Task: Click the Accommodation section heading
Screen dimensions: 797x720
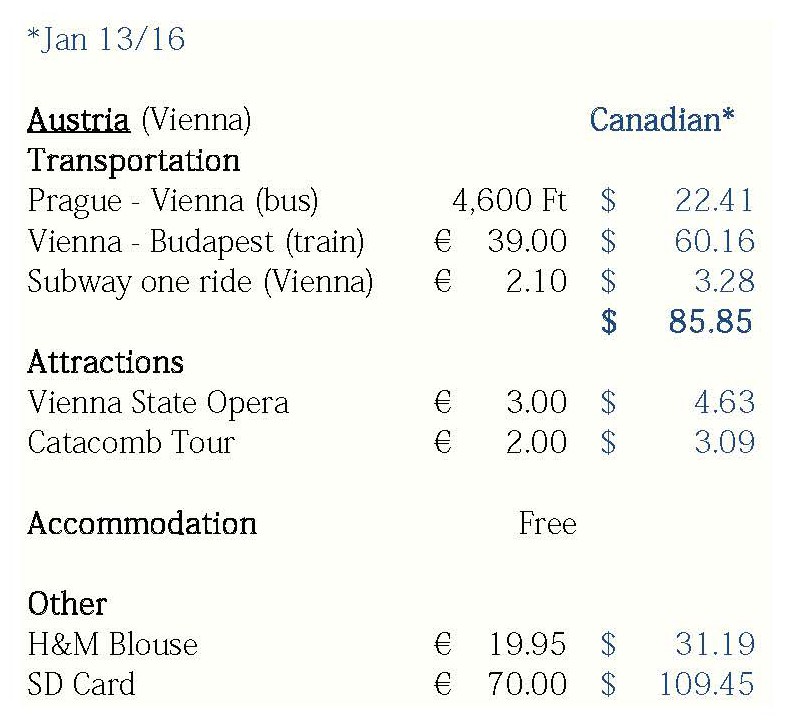Action: click(x=142, y=523)
